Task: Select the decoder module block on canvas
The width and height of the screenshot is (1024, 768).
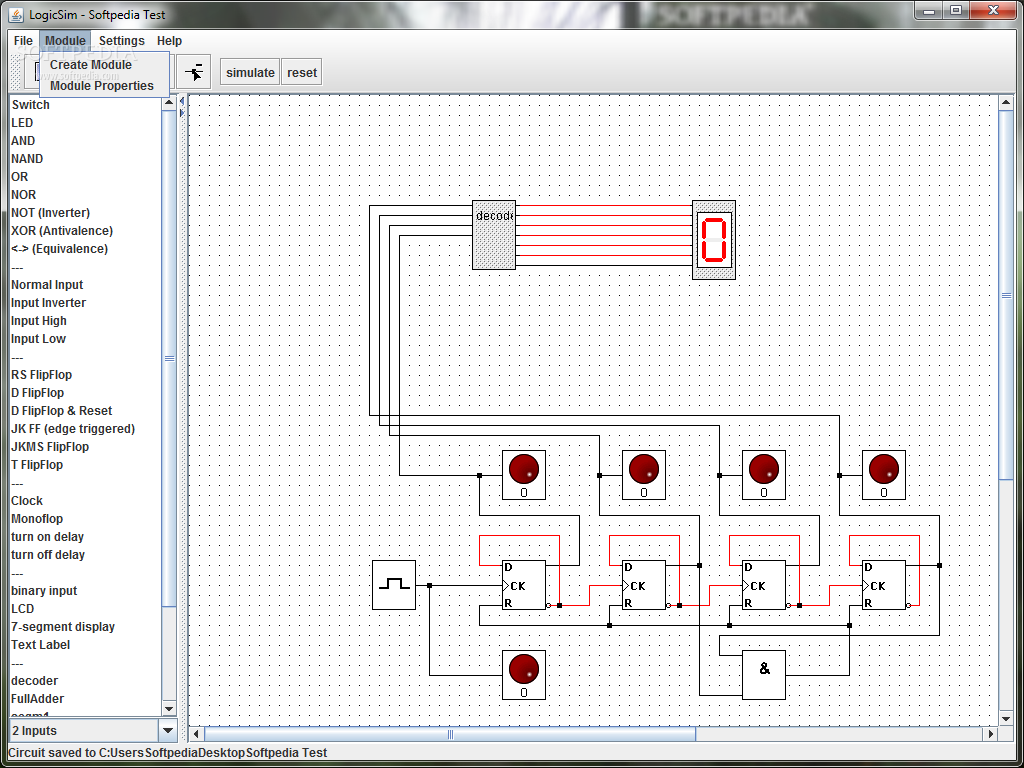Action: pos(494,235)
